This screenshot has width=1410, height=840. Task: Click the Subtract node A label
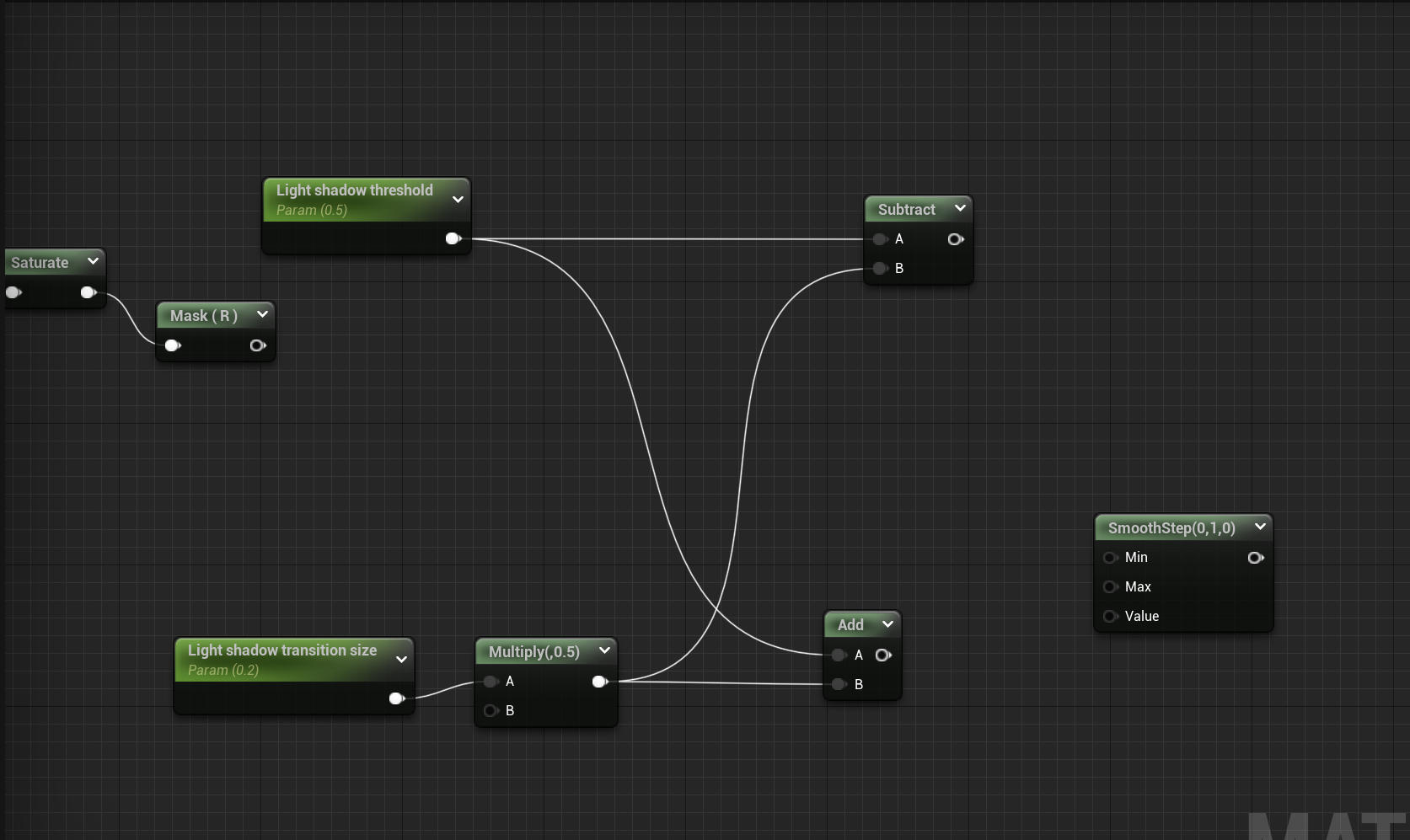click(x=899, y=239)
